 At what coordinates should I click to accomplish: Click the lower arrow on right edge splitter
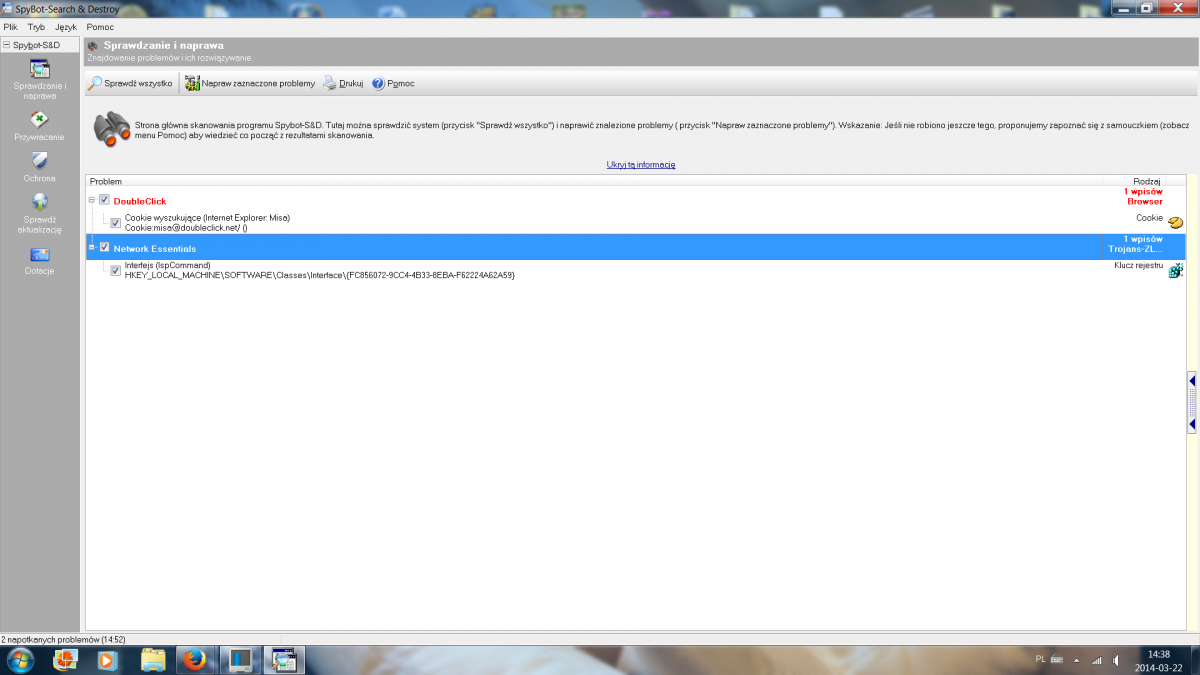[x=1192, y=425]
